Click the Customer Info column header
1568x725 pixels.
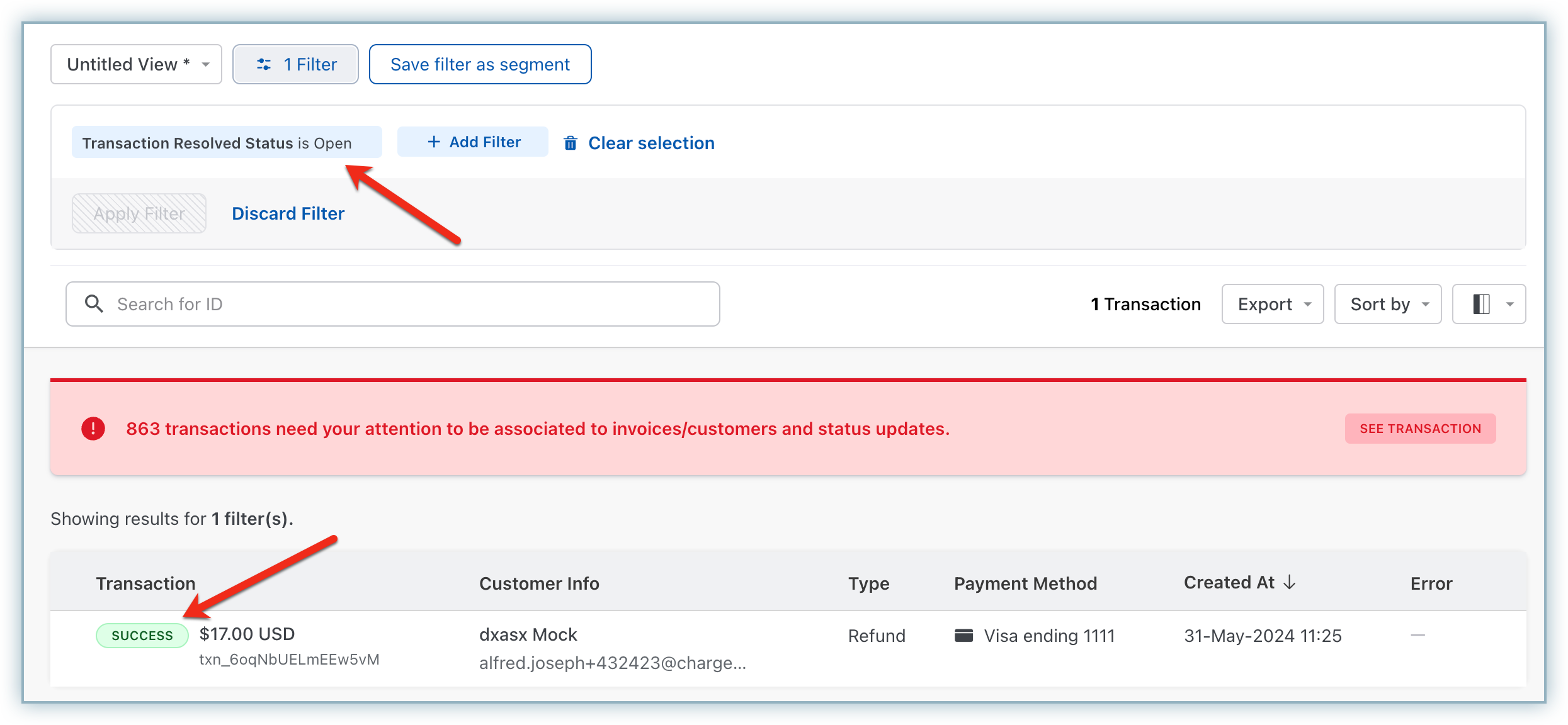[539, 583]
